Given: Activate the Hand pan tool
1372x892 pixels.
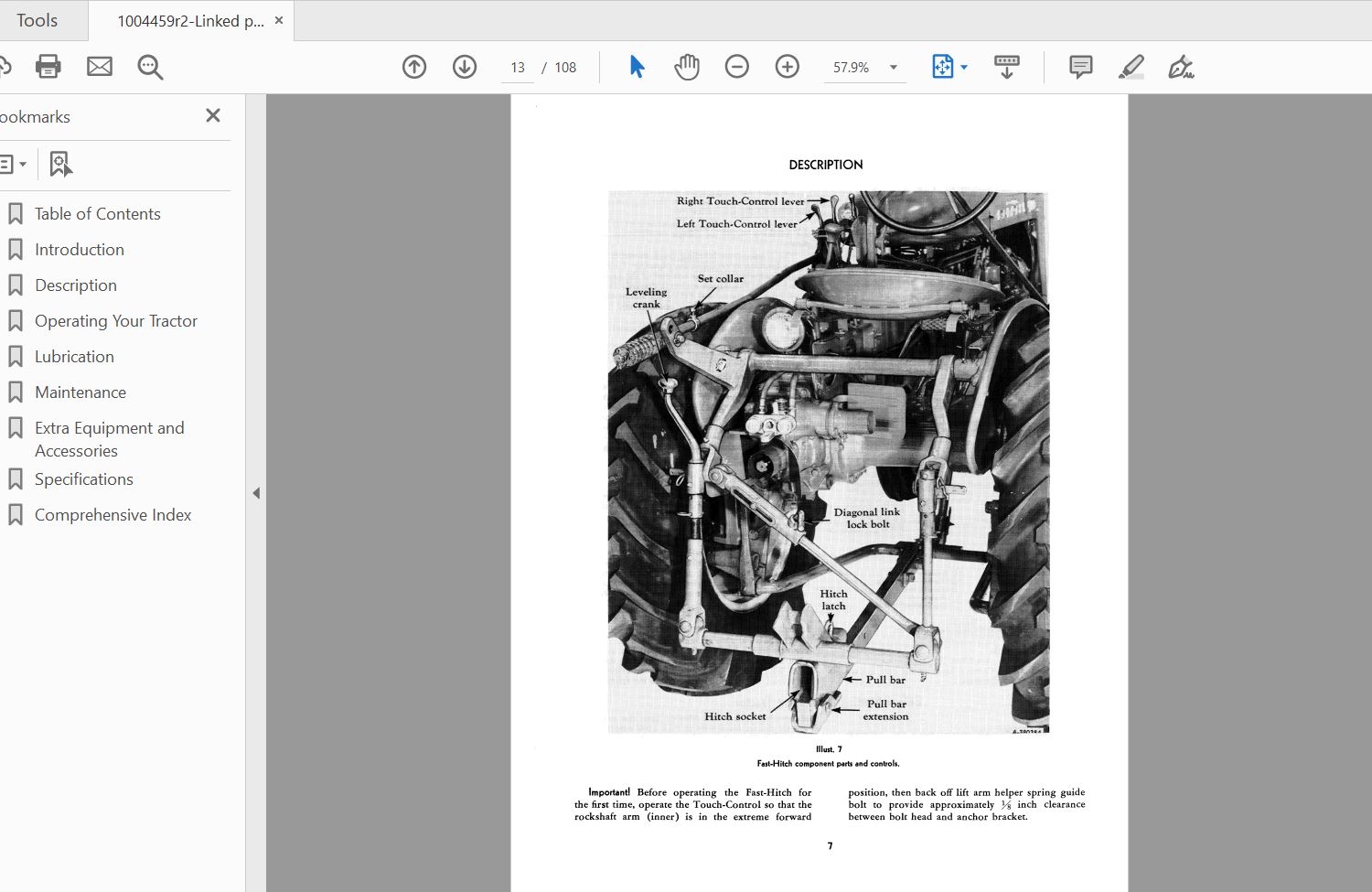Looking at the screenshot, I should [x=687, y=67].
